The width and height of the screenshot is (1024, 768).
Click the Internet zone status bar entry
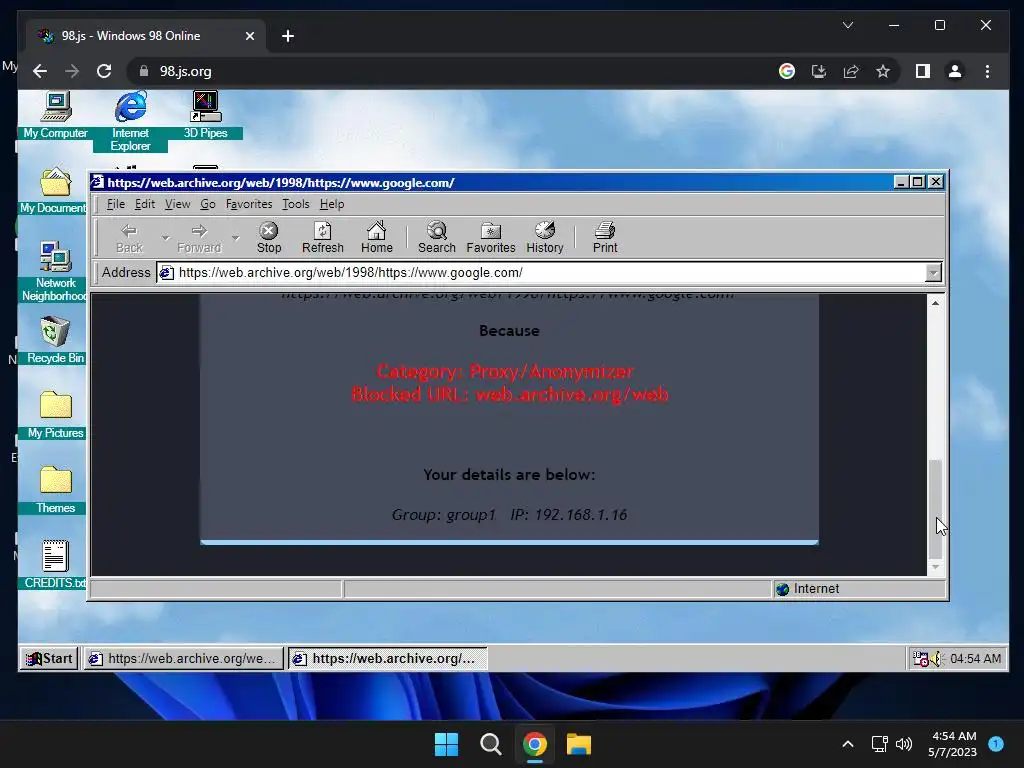click(x=858, y=589)
